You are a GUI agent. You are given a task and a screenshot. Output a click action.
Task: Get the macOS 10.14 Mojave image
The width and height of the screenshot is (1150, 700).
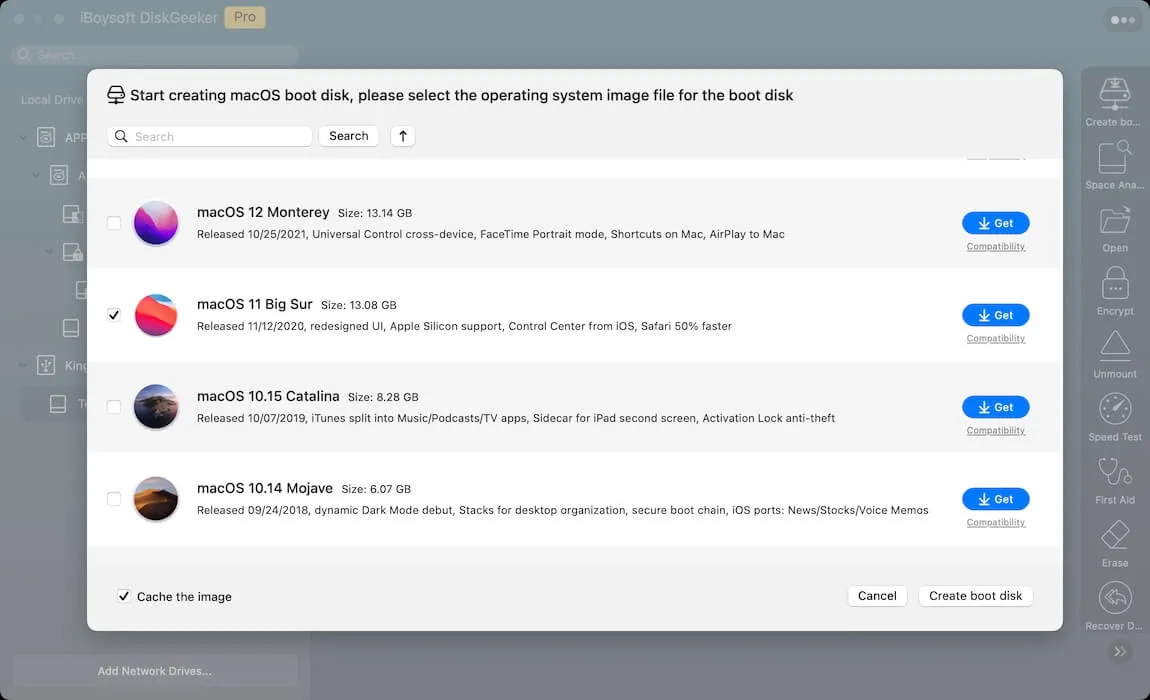tap(995, 499)
